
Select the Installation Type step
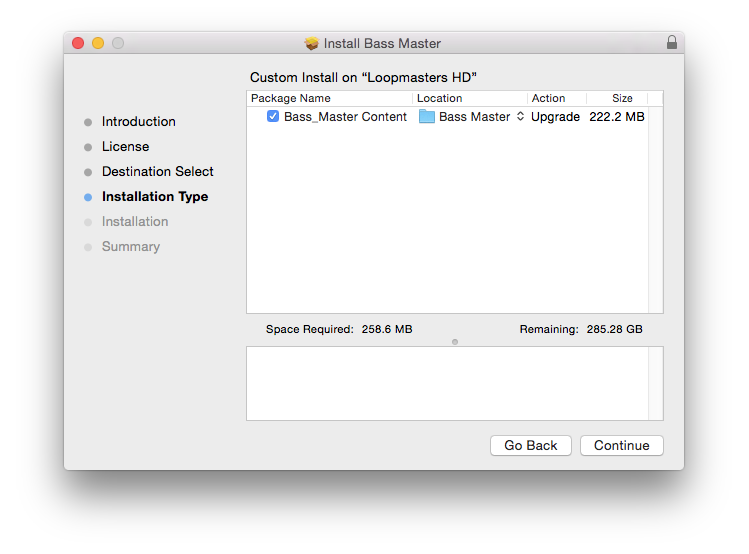[155, 197]
